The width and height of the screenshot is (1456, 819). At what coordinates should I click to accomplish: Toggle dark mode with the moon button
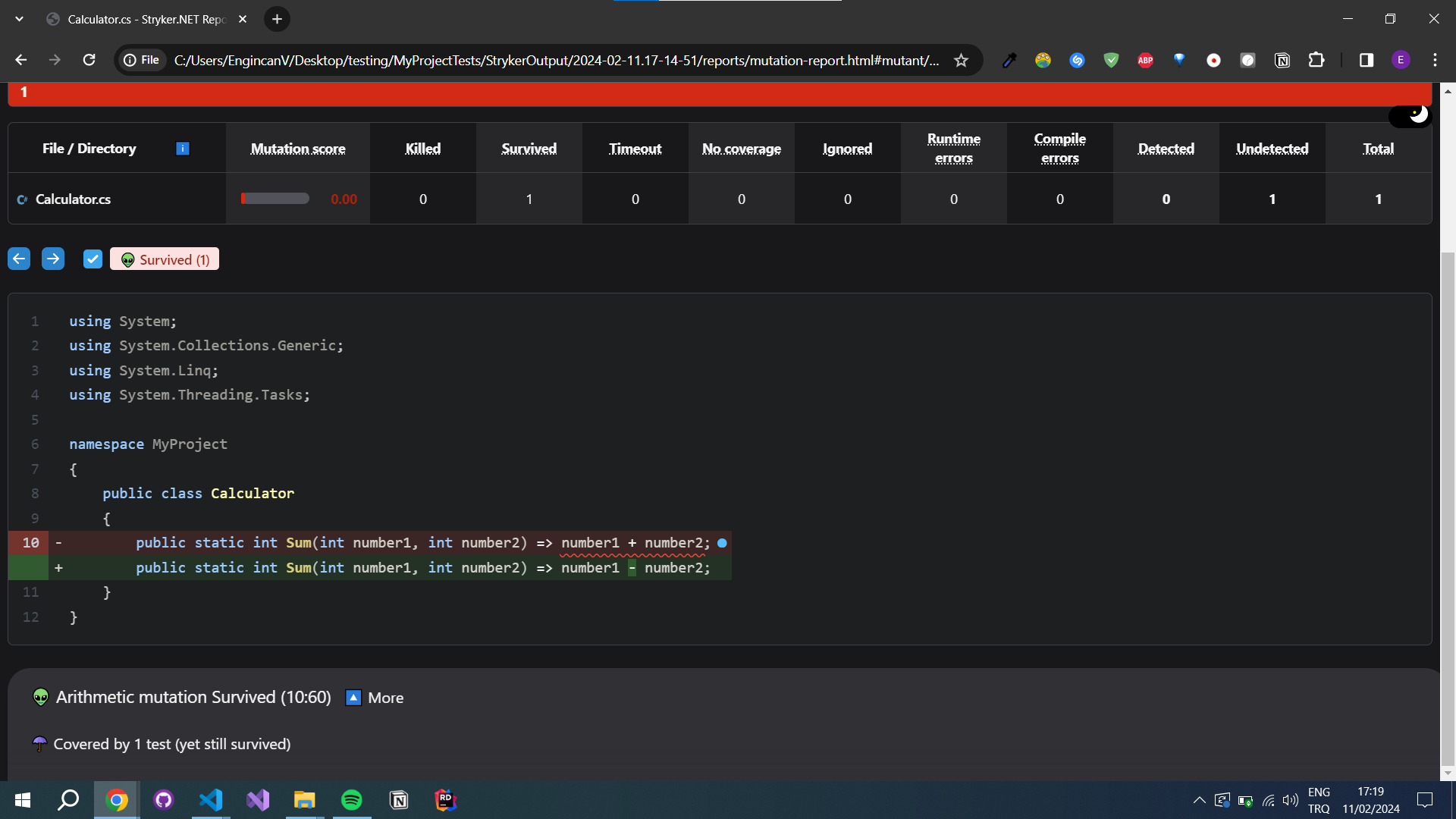(x=1409, y=116)
